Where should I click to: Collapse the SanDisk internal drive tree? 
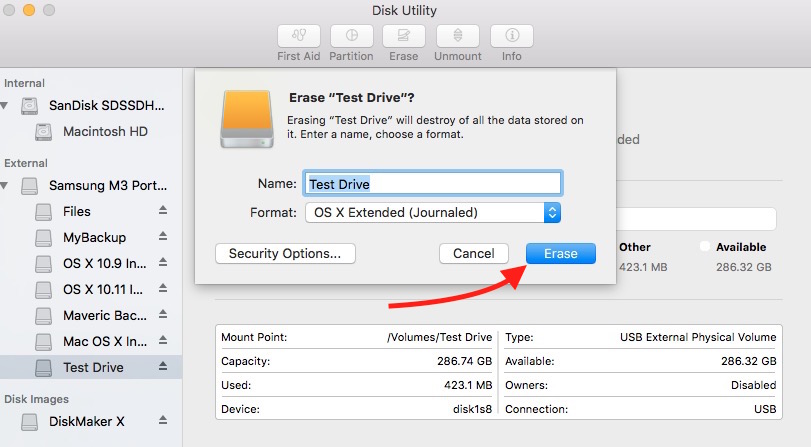[x=7, y=105]
